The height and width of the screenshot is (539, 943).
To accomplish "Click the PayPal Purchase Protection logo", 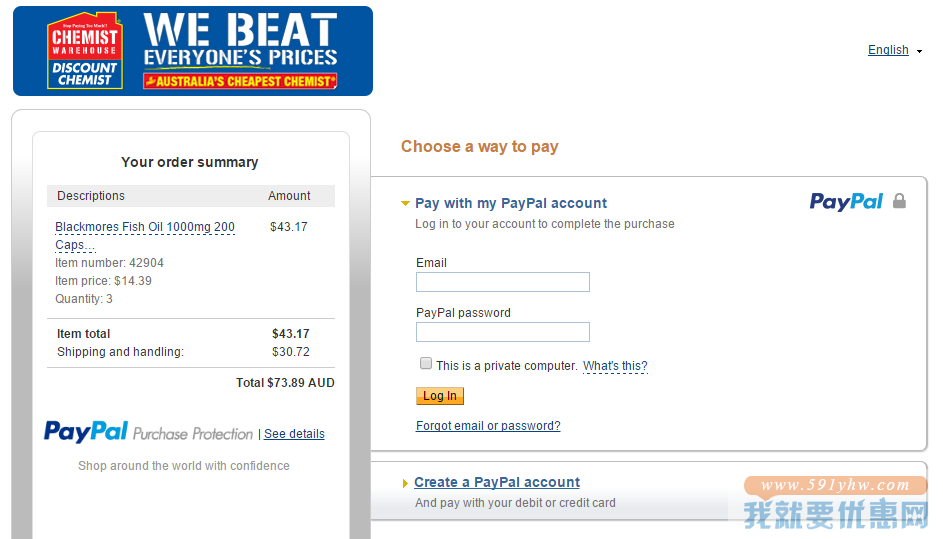I will point(148,432).
